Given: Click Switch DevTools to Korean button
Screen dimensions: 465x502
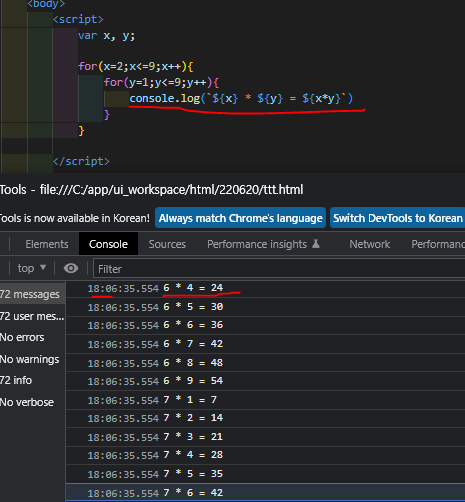Looking at the screenshot, I should click(x=398, y=218).
